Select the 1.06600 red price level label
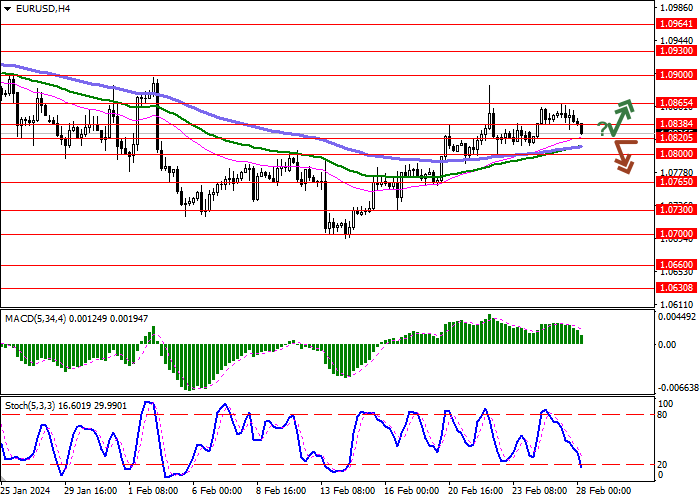 tap(677, 265)
